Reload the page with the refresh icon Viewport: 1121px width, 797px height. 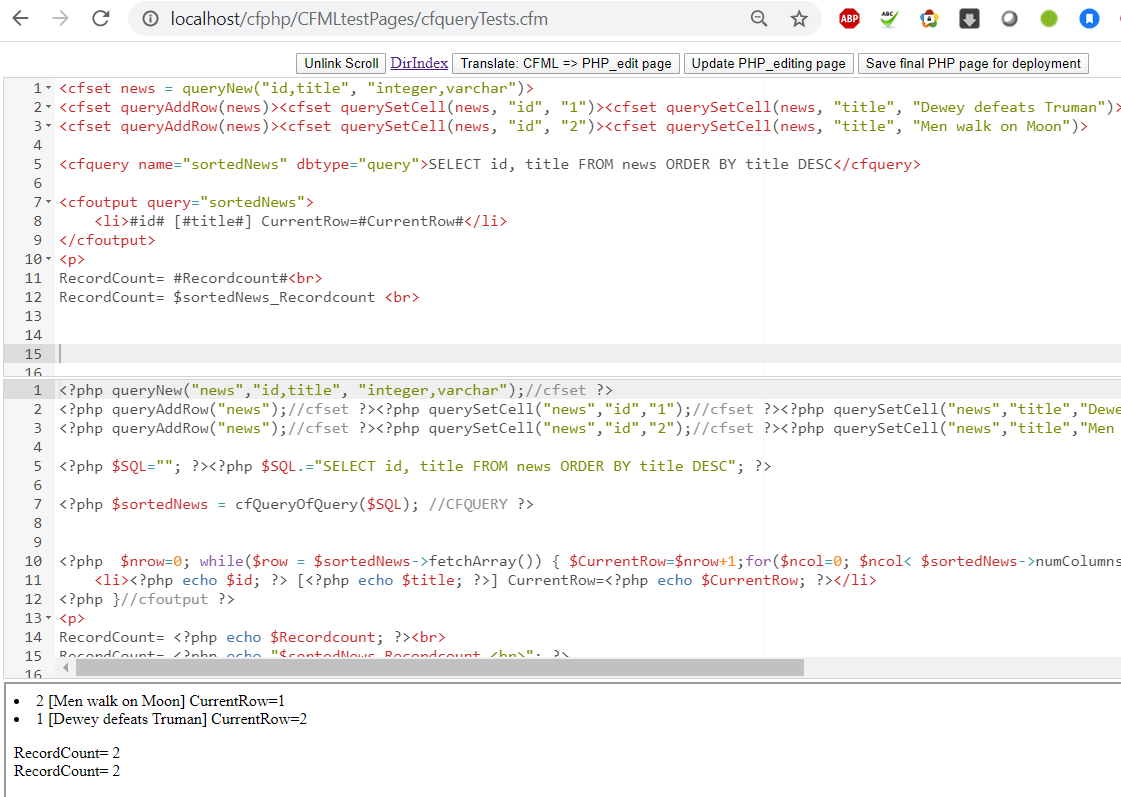[x=100, y=19]
